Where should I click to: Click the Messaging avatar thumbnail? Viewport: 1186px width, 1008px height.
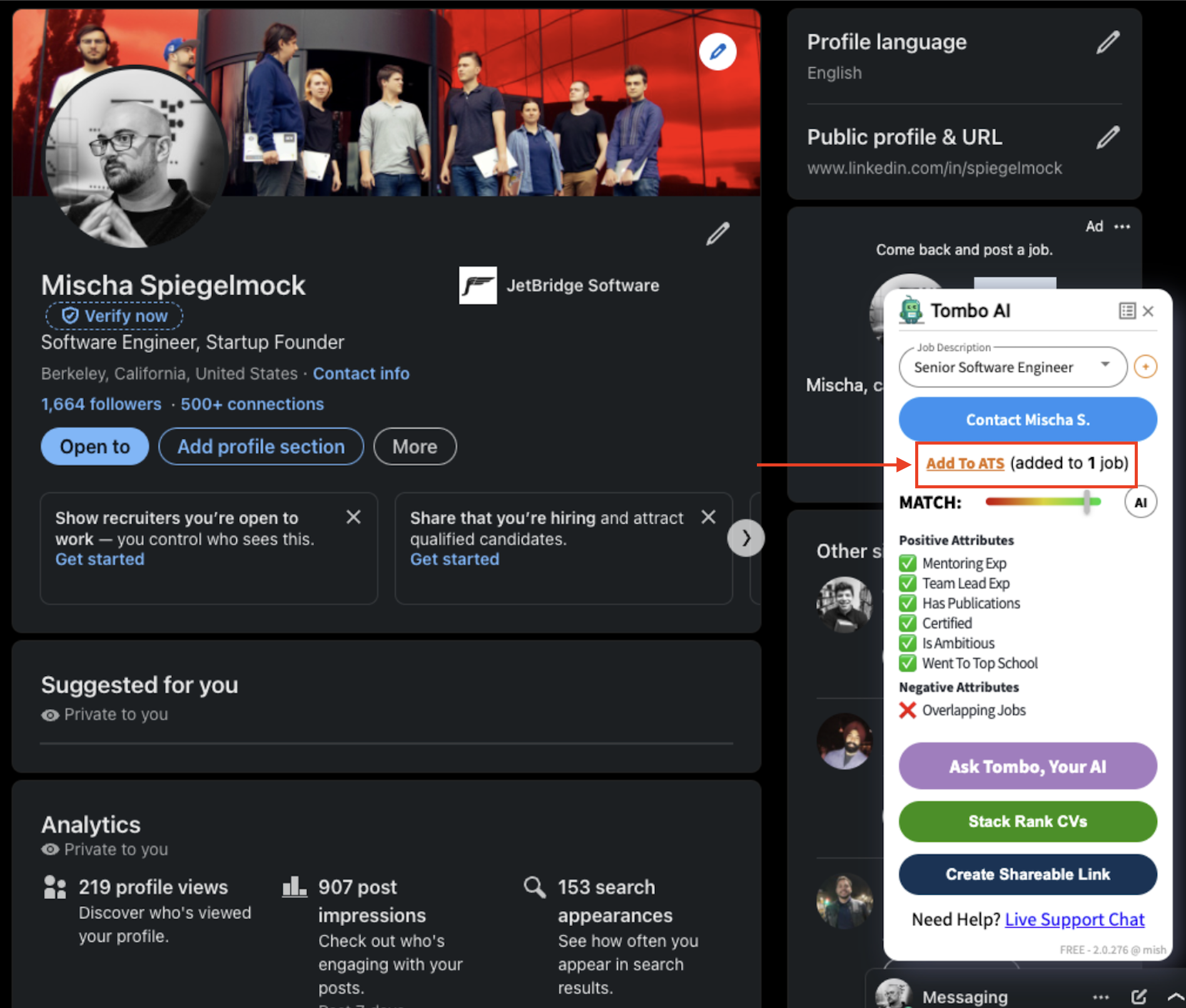click(893, 994)
